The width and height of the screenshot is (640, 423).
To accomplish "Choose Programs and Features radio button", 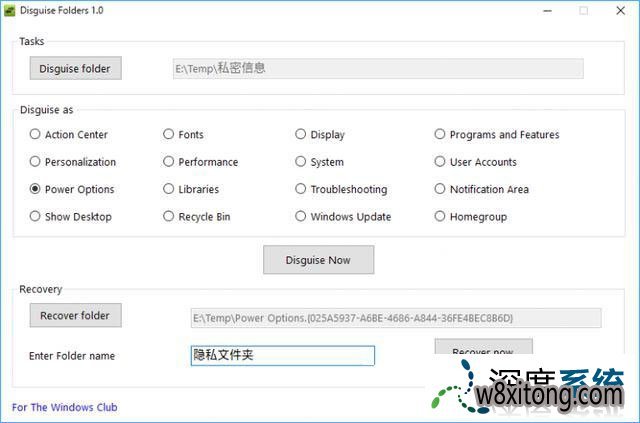I will point(440,135).
